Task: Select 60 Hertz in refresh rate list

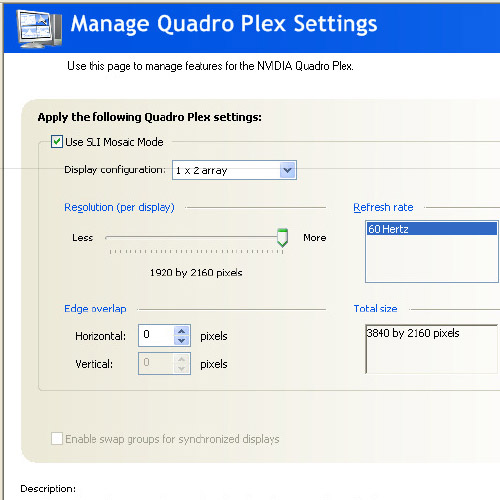Action: (432, 229)
